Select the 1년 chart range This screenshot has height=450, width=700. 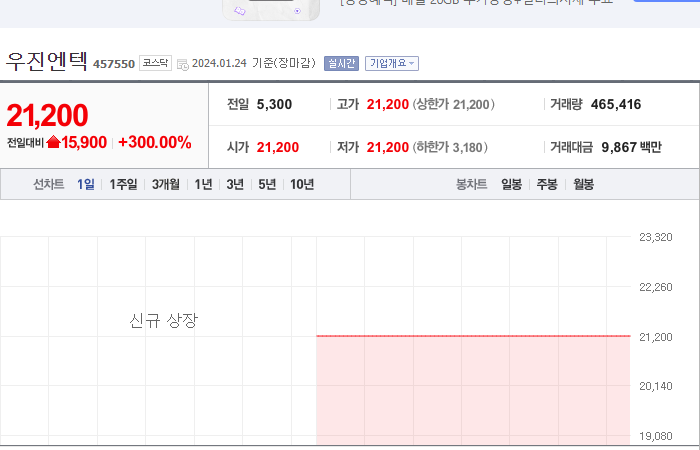(203, 184)
